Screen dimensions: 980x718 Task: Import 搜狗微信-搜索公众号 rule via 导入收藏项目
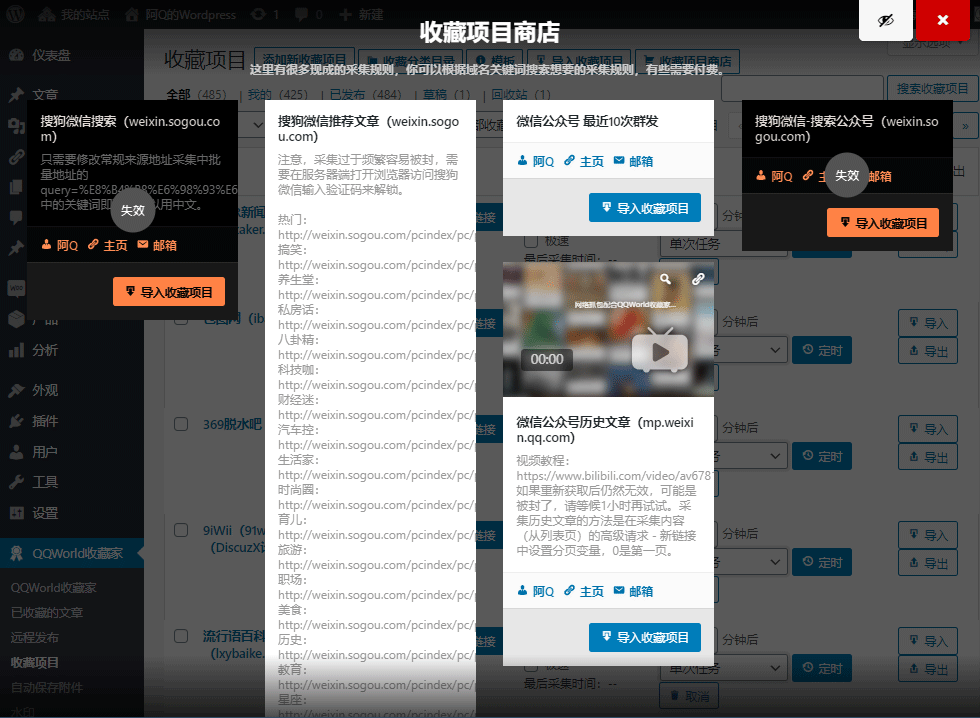click(x=882, y=223)
